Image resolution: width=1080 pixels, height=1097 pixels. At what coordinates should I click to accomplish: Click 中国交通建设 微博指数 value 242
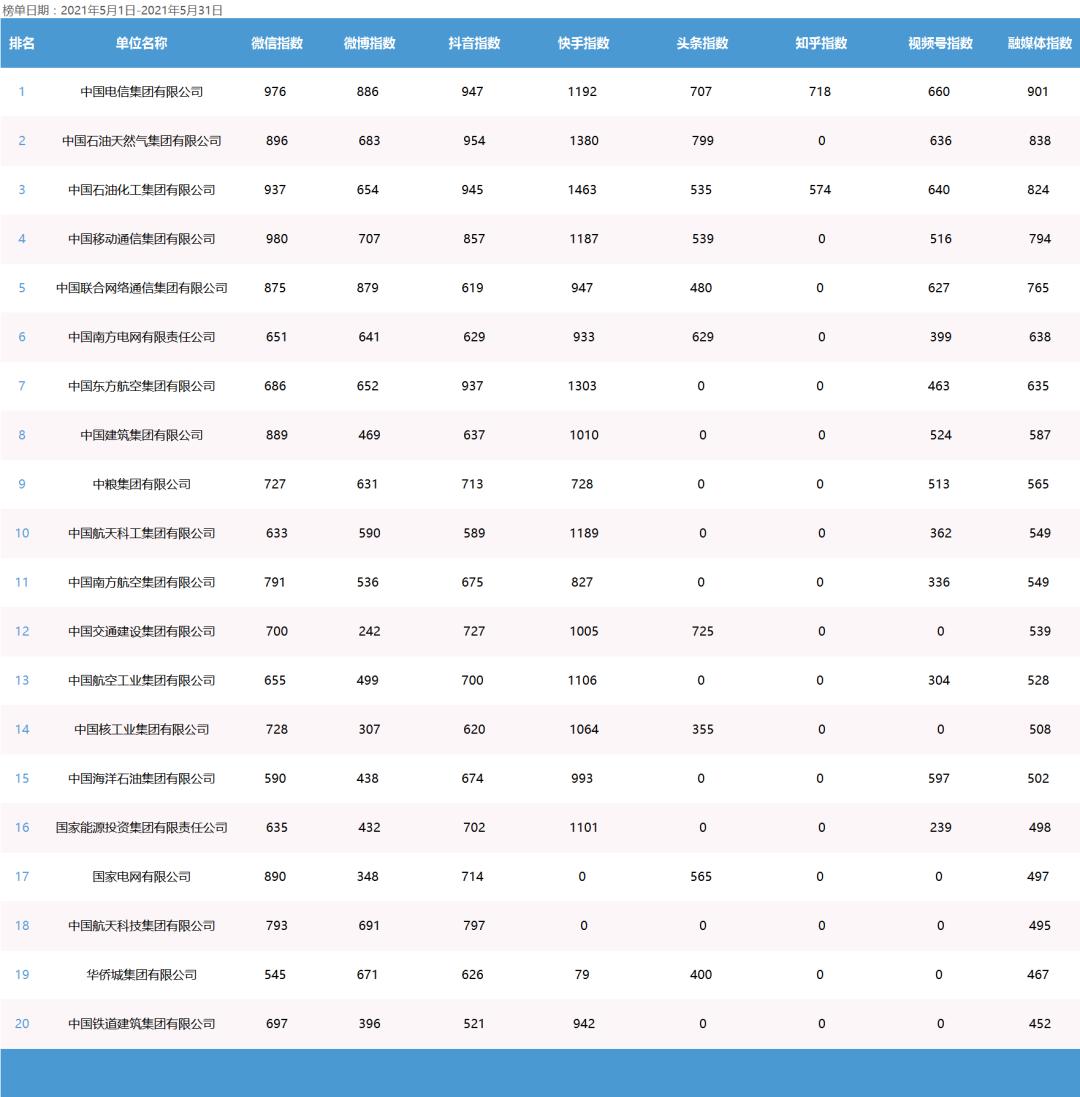[369, 631]
